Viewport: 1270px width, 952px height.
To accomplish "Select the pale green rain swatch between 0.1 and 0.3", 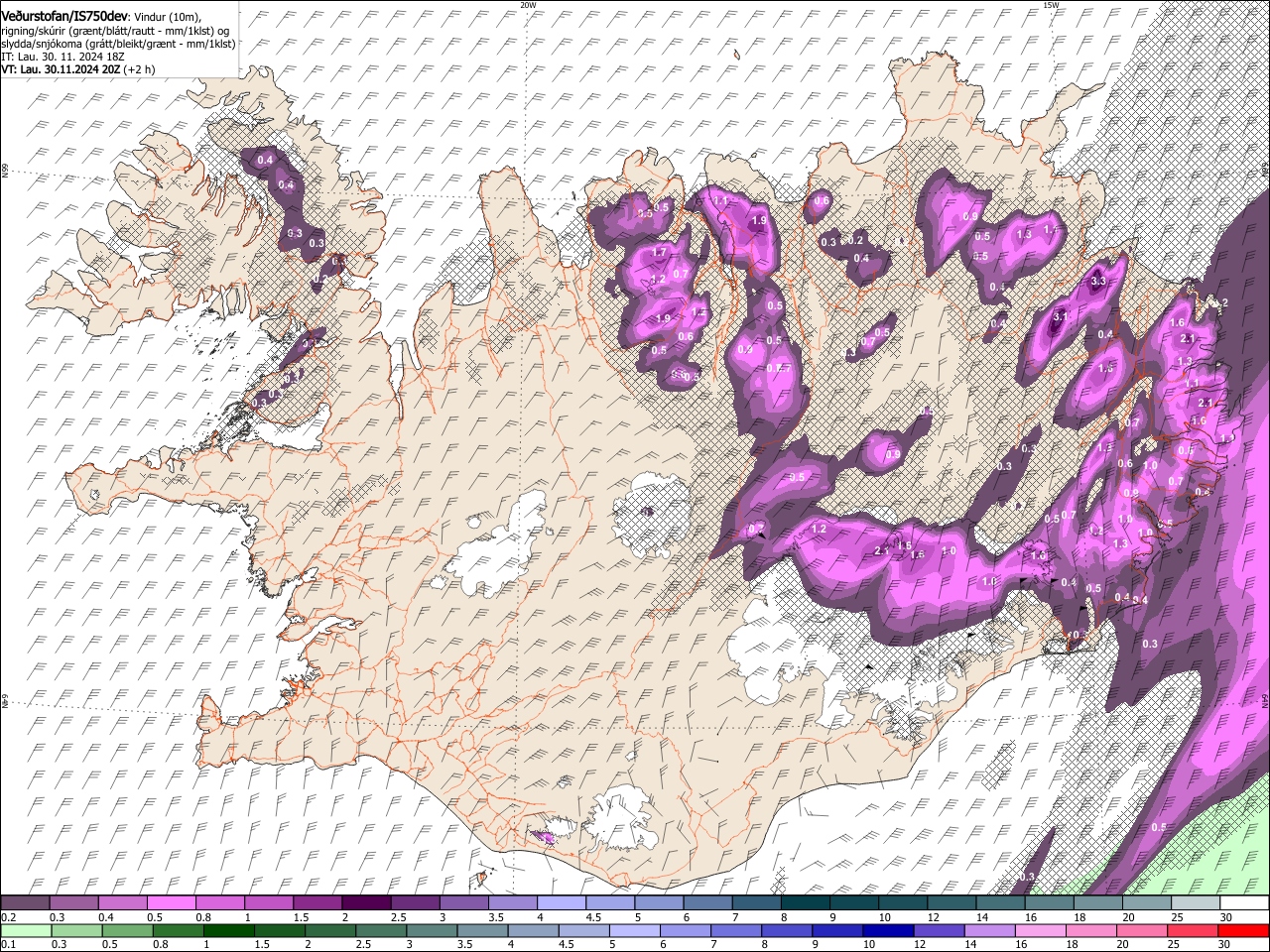I will pyautogui.click(x=25, y=930).
